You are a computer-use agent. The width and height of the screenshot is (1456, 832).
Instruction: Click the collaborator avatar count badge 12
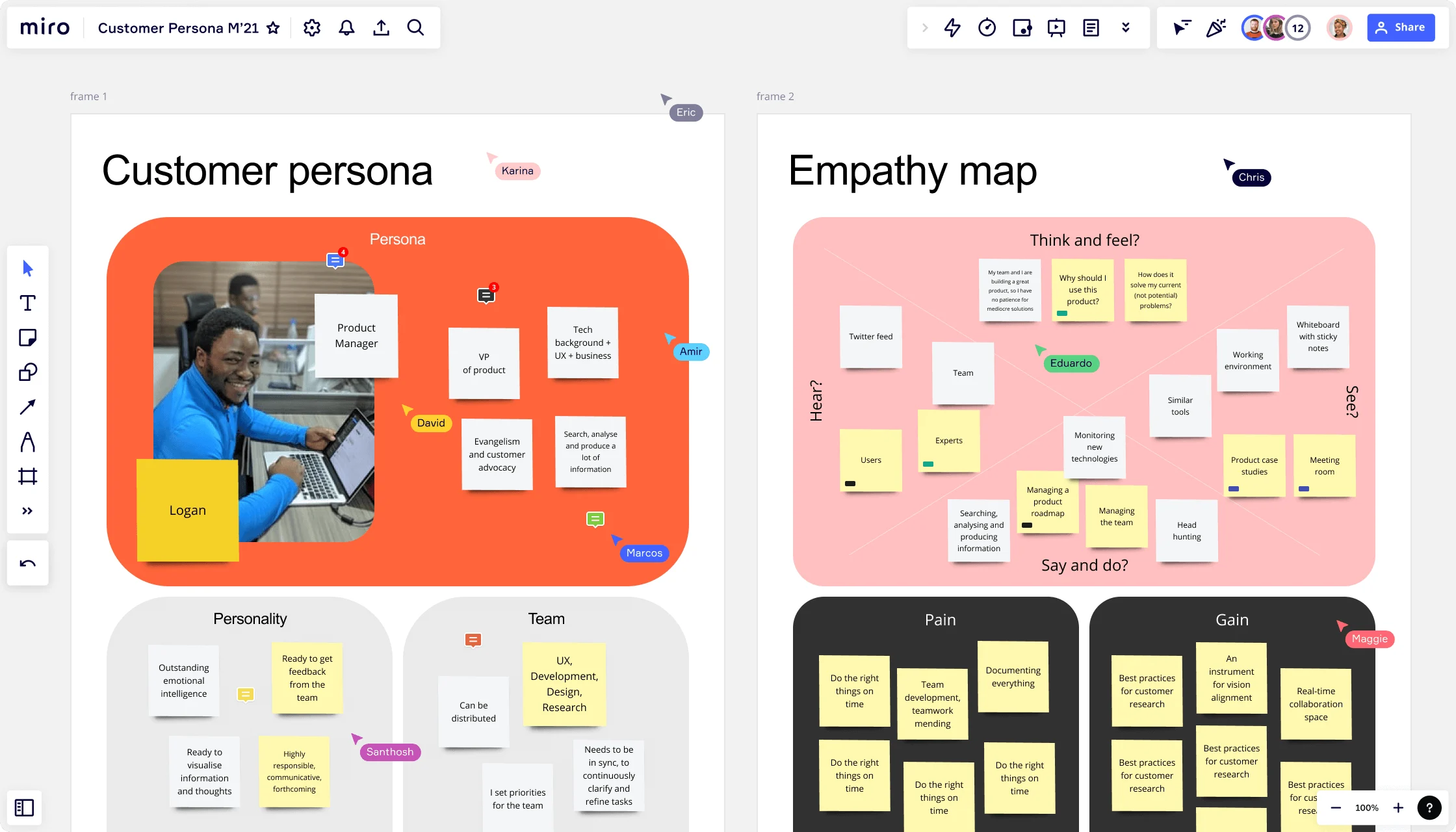click(1298, 28)
